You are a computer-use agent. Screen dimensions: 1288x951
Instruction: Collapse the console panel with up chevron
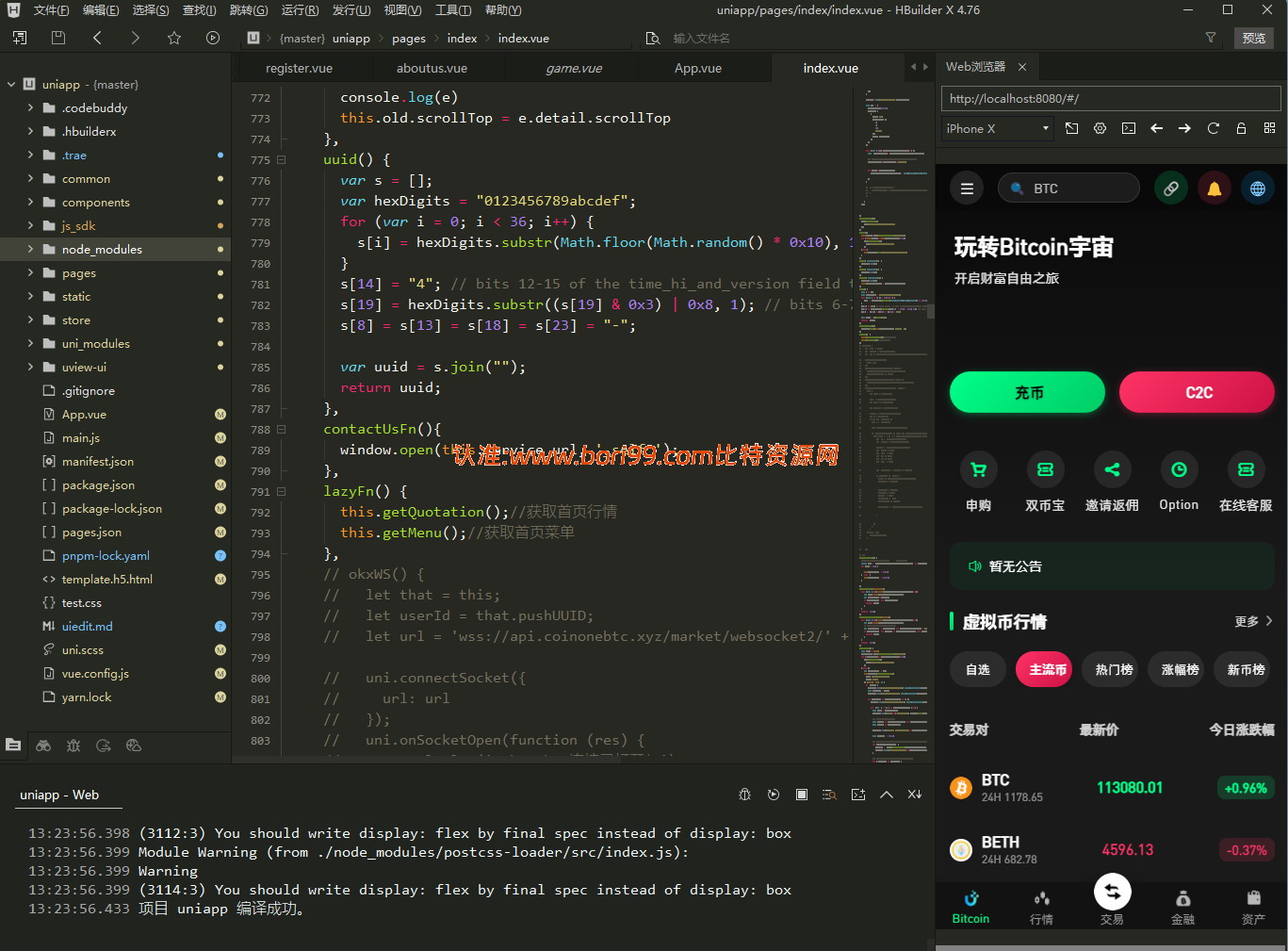click(887, 795)
